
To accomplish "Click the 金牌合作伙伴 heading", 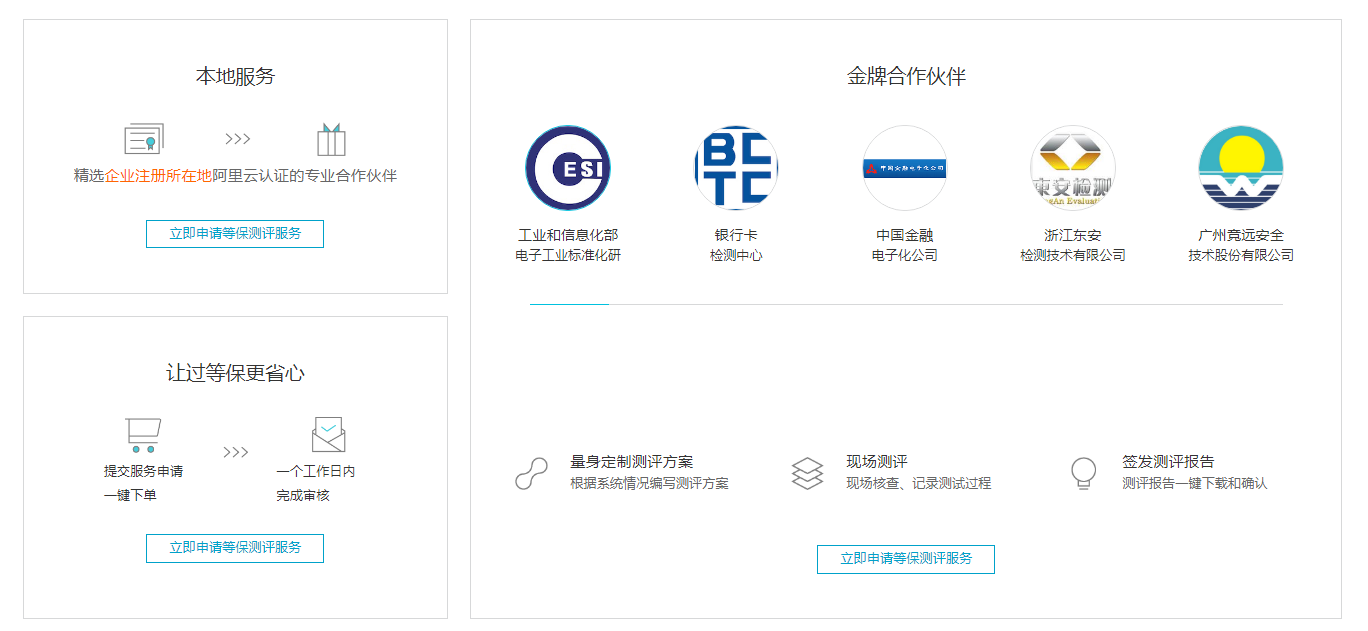I will [906, 76].
